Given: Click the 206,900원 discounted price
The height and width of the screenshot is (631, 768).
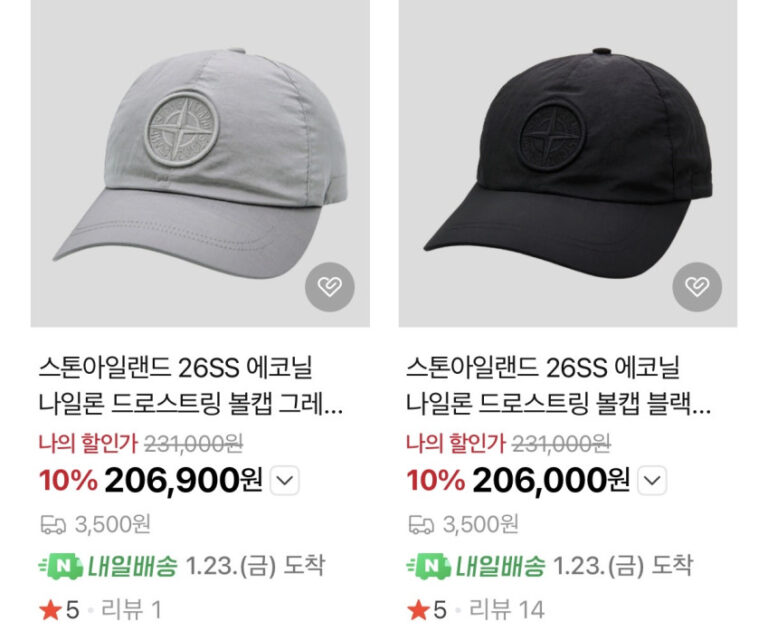Looking at the screenshot, I should point(184,480).
